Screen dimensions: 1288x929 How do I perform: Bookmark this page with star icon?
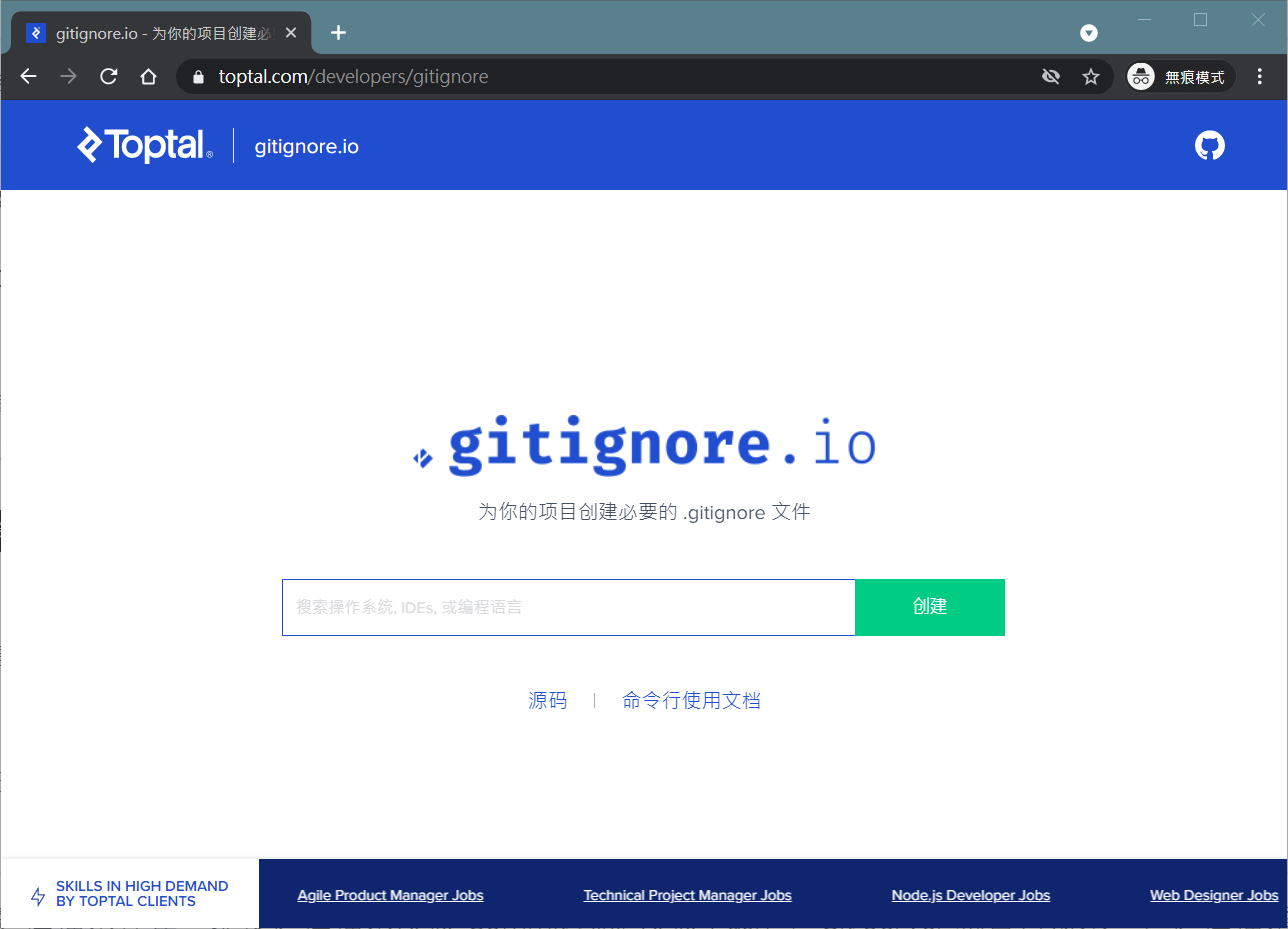coord(1091,77)
